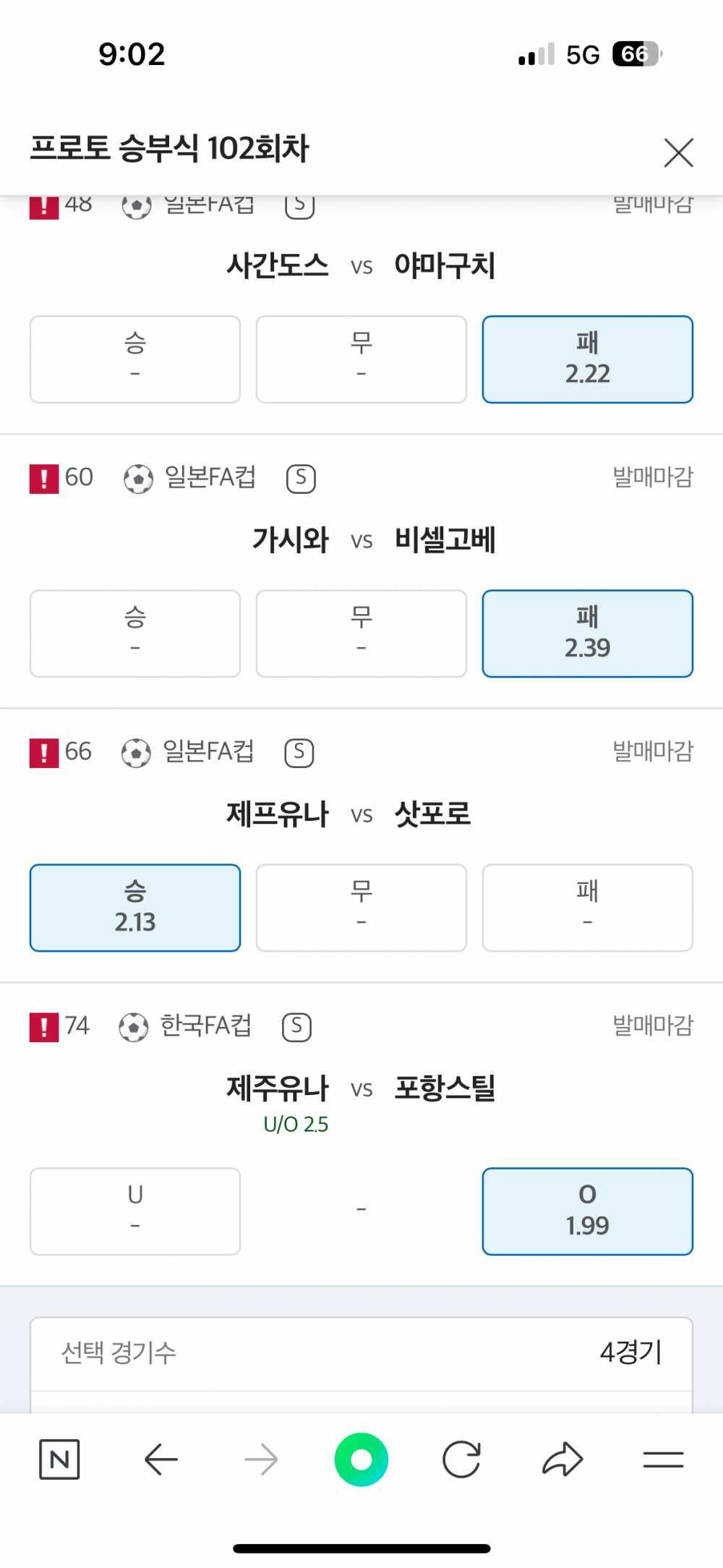
Task: Toggle 승 2.13 for 제프유나 vs 삿포로
Action: click(135, 908)
